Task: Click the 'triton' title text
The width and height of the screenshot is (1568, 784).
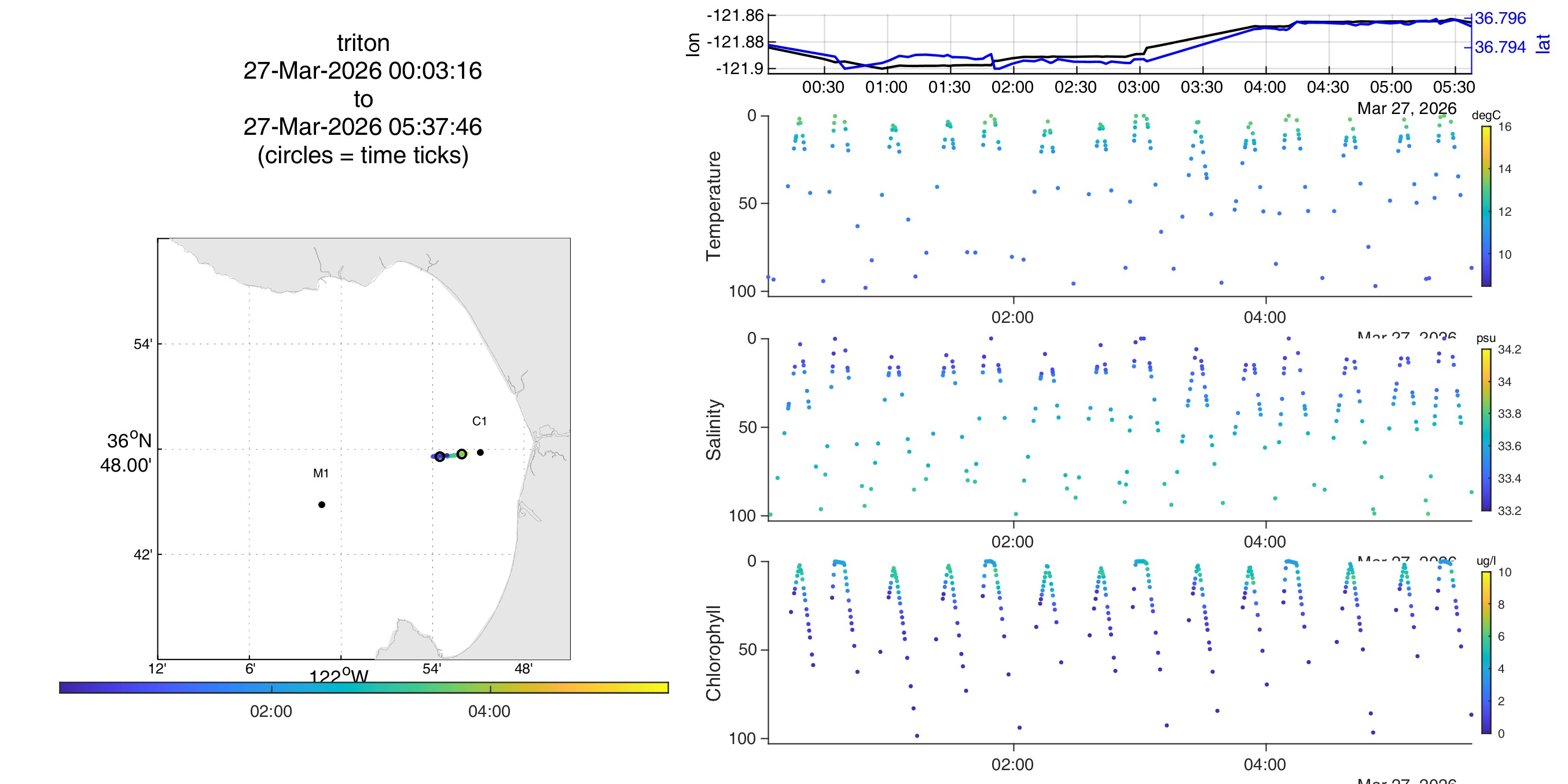Action: point(363,43)
